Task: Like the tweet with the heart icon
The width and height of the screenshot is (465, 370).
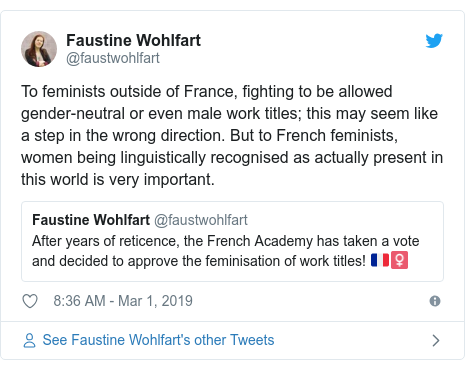Action: (x=30, y=301)
